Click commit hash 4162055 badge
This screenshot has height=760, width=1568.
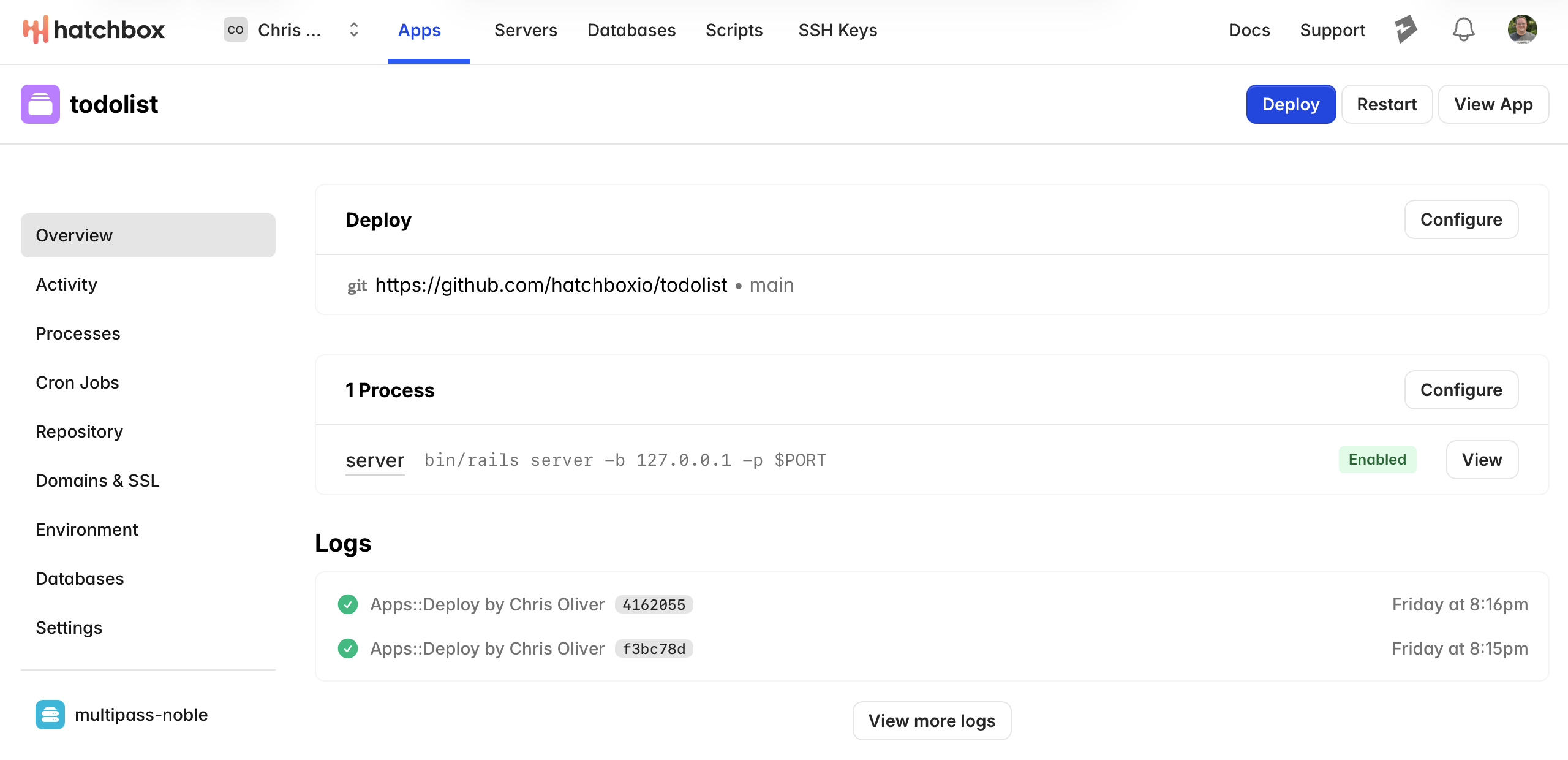654,605
